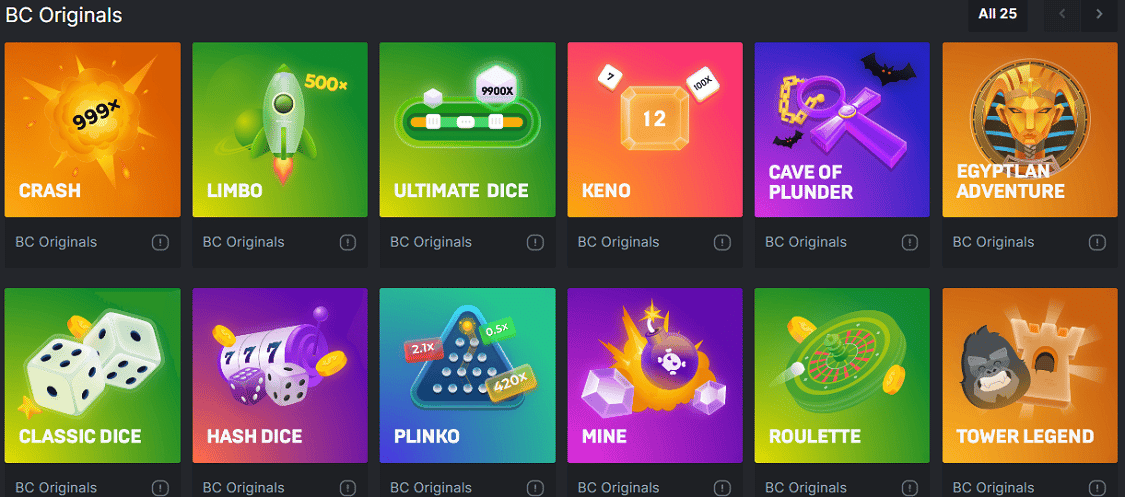
Task: Open the Plinko game tile
Action: [467, 376]
